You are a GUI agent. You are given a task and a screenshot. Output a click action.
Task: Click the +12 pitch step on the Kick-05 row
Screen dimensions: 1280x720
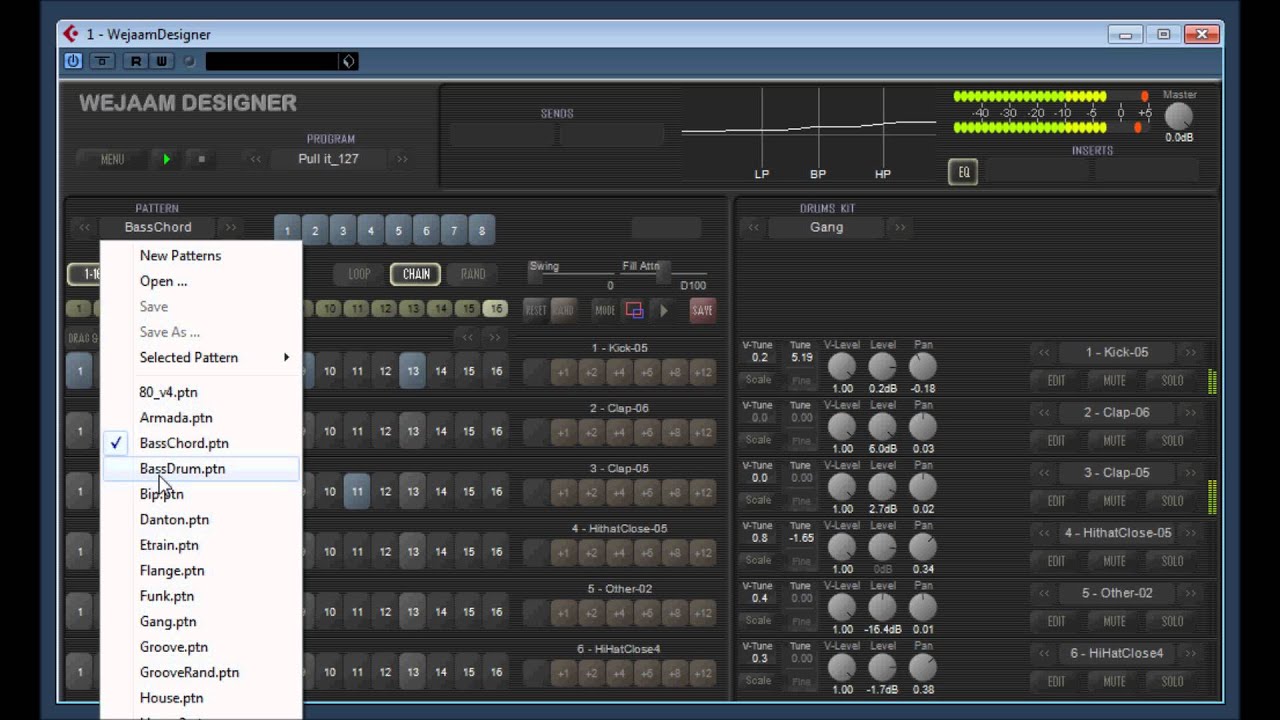click(x=703, y=372)
